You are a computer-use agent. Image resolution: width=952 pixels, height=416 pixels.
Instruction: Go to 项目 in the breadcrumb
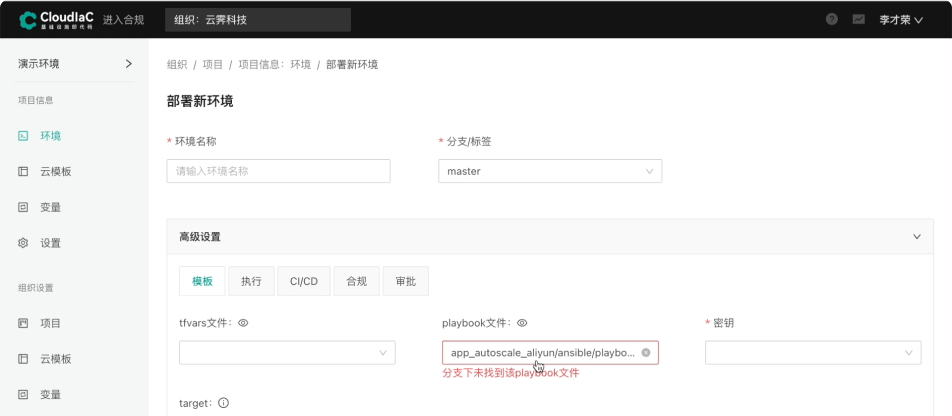click(x=213, y=64)
